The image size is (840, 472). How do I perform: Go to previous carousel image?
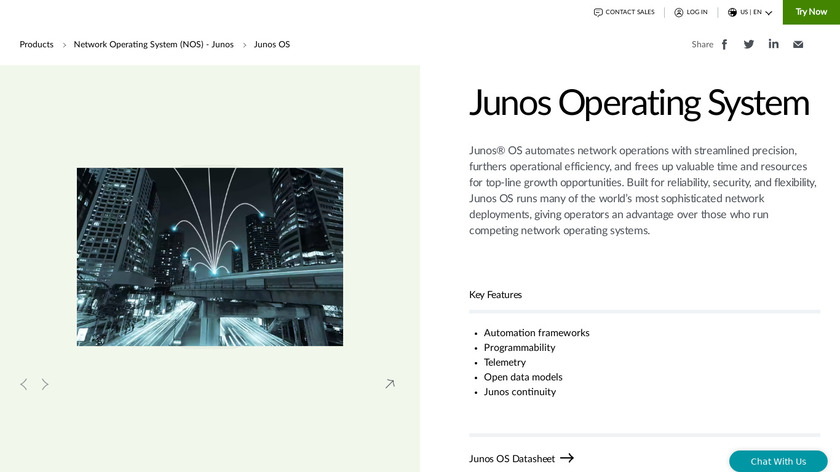click(x=24, y=384)
